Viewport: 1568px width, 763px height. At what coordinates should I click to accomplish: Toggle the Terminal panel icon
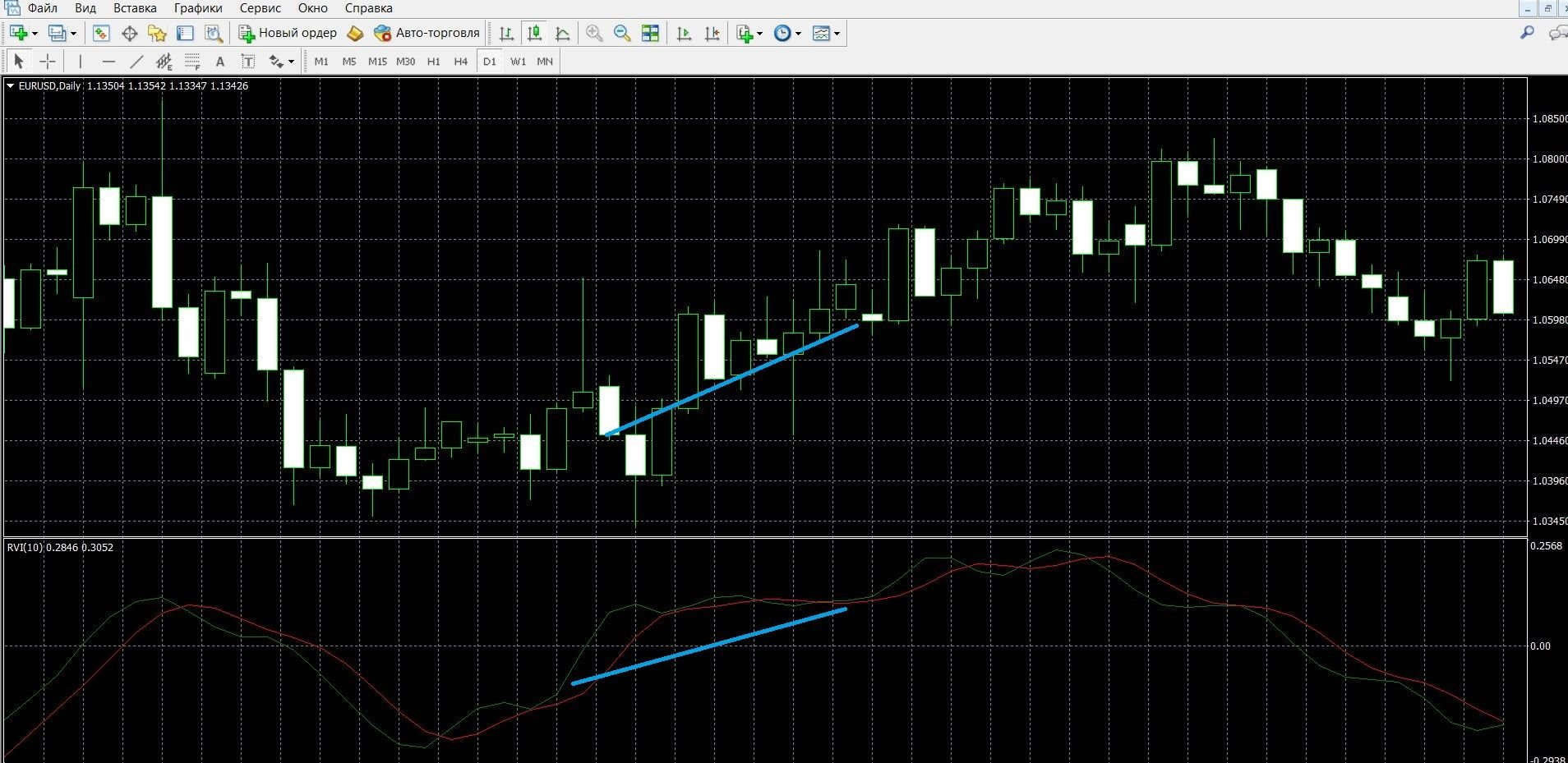[185, 34]
